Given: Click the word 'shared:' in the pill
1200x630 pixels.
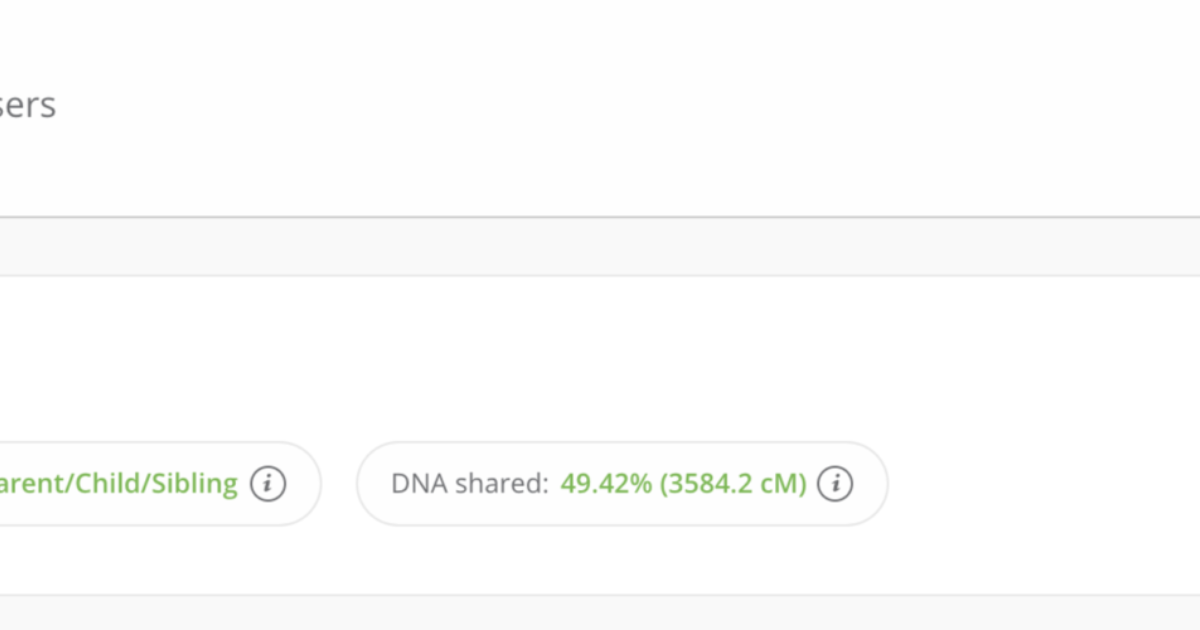Looking at the screenshot, I should click(502, 484).
